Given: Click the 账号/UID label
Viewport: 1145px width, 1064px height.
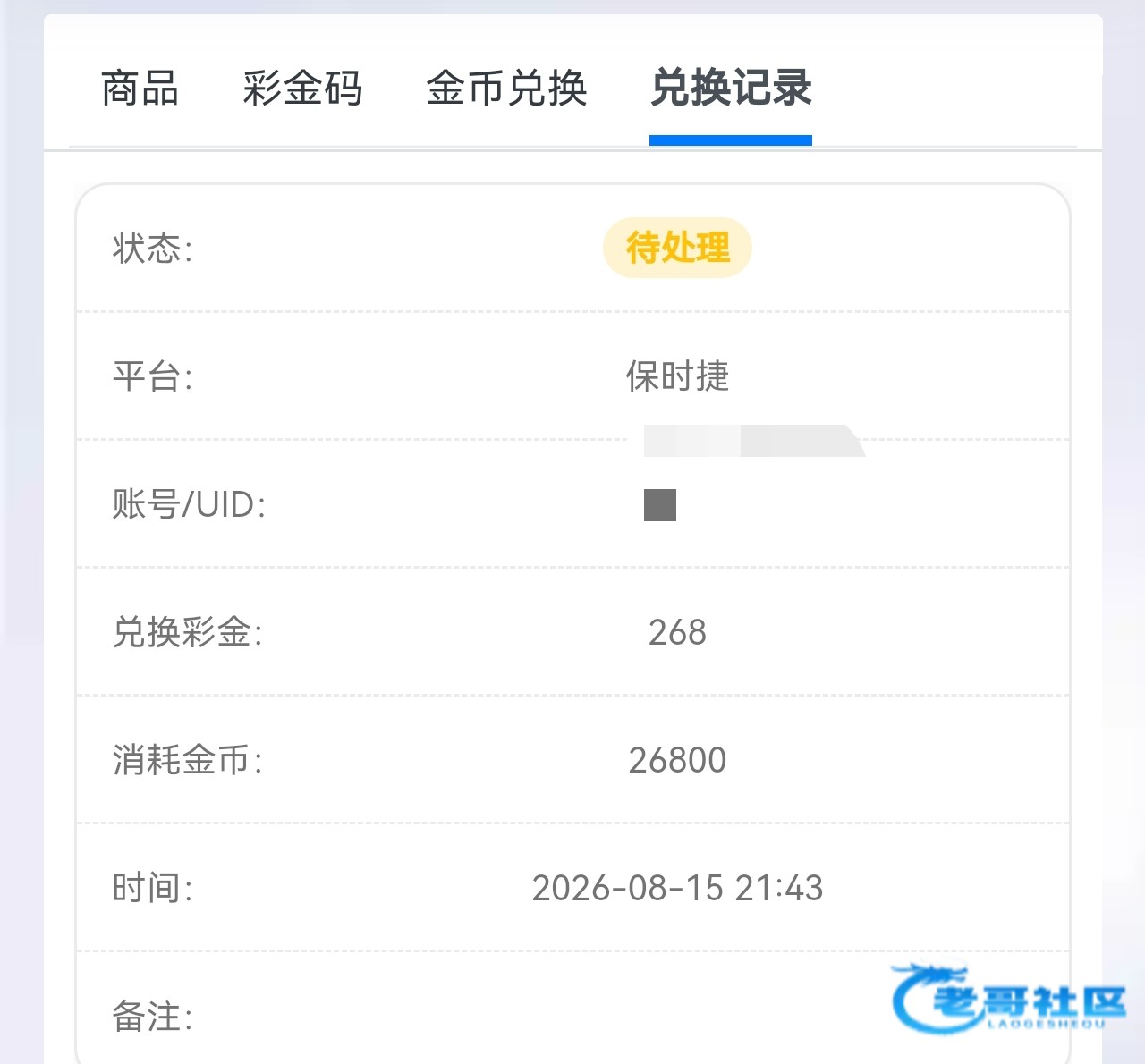Looking at the screenshot, I should click(189, 504).
